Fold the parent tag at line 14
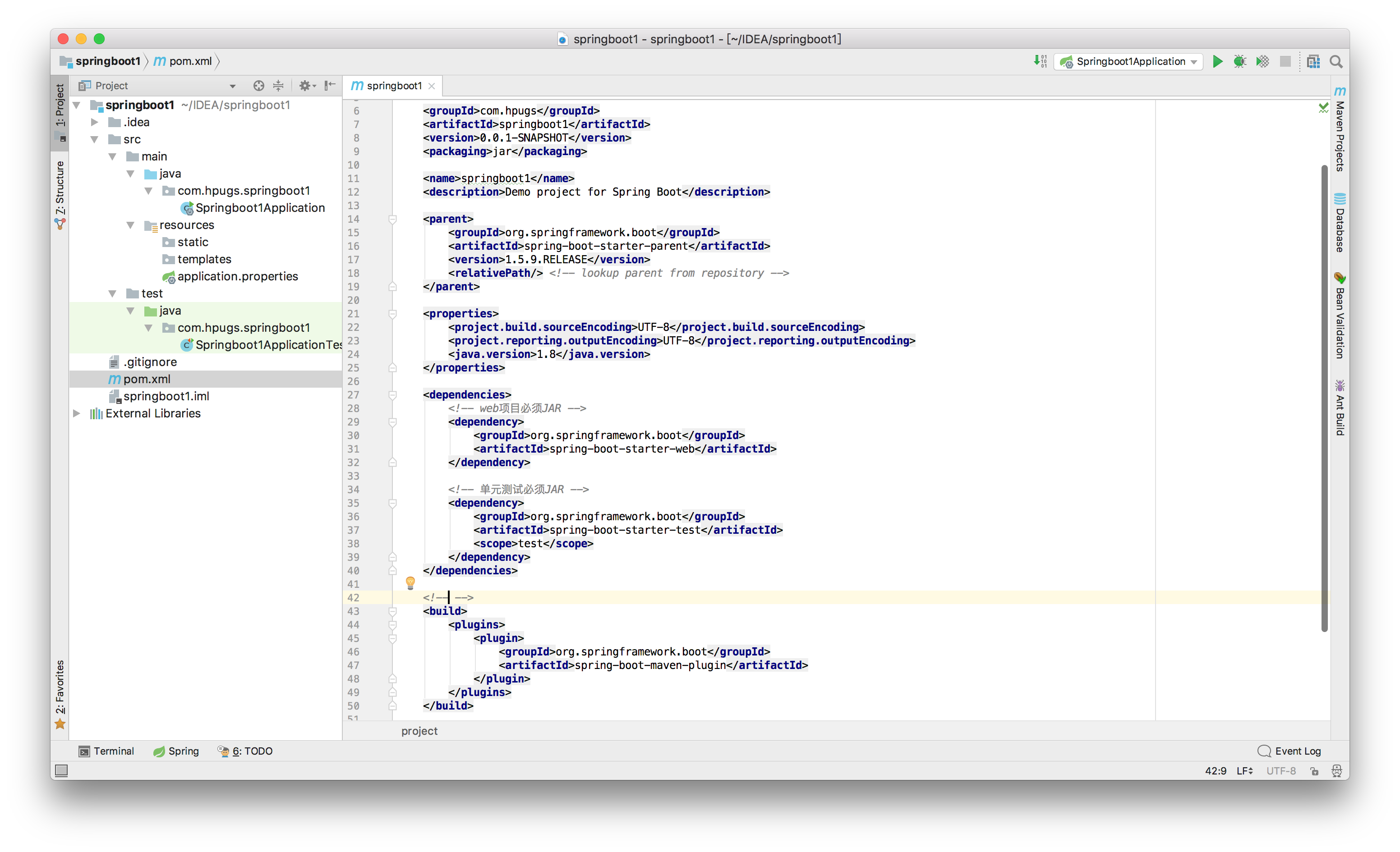This screenshot has width=1400, height=852. pos(392,219)
